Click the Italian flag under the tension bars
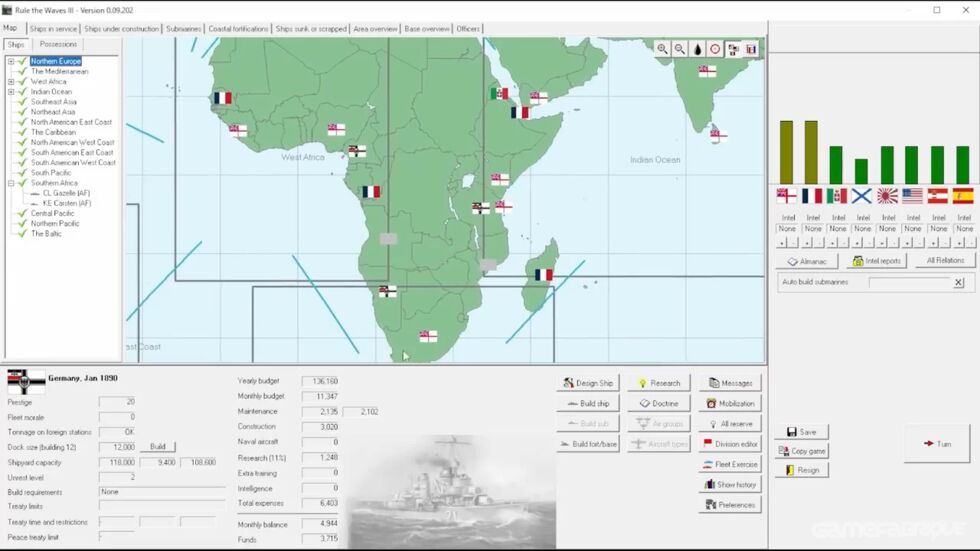This screenshot has height=551, width=980. (x=836, y=196)
